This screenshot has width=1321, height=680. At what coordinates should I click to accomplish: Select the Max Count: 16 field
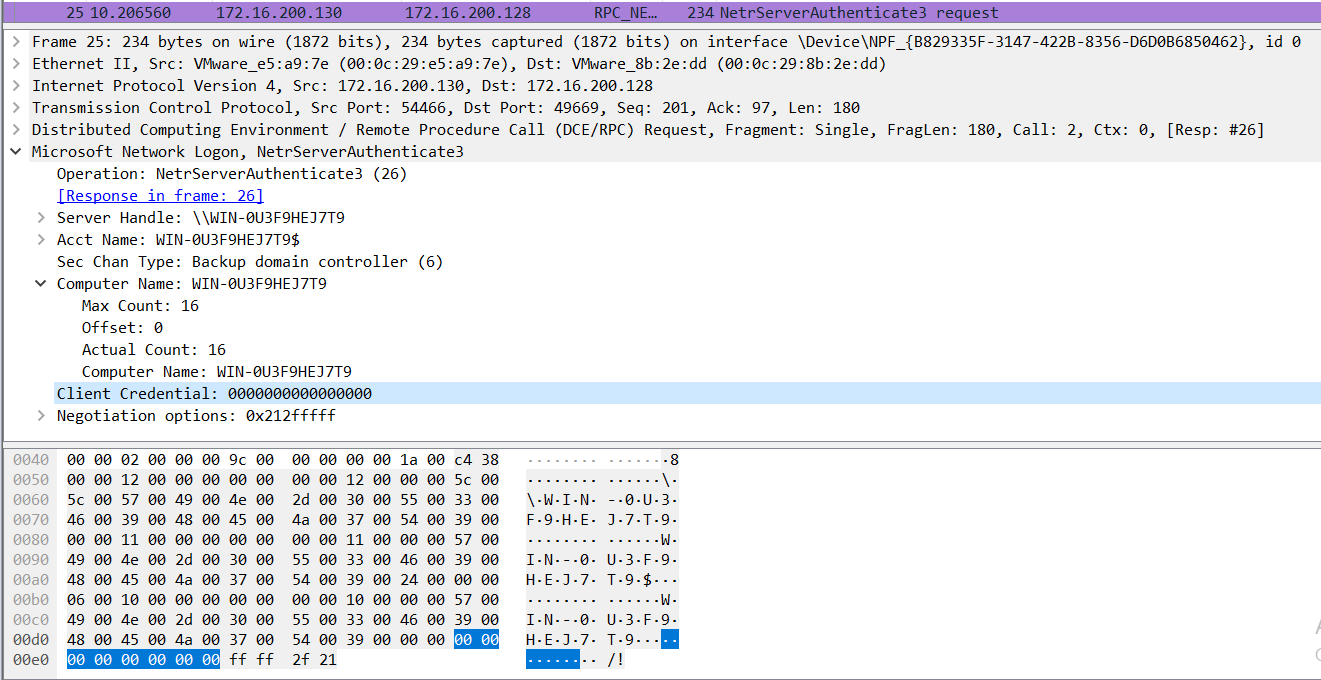point(140,306)
